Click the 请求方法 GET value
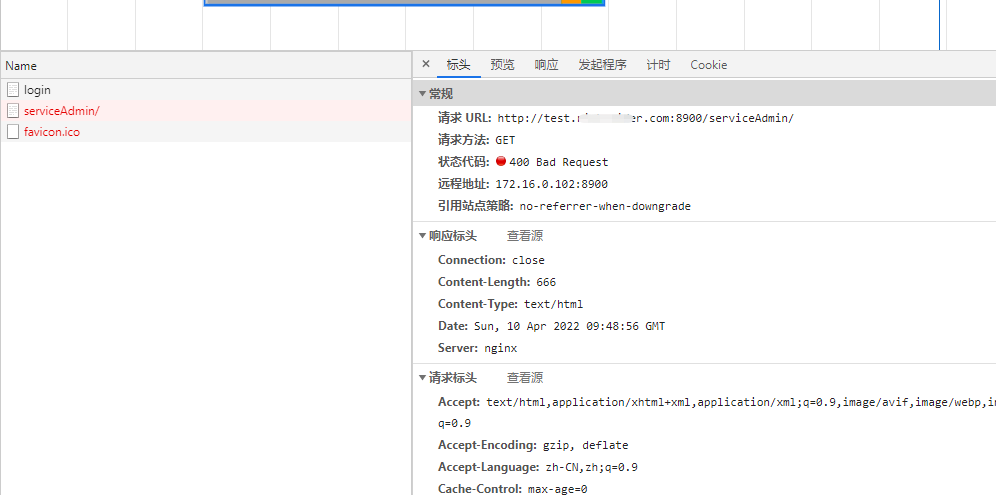 click(x=506, y=140)
